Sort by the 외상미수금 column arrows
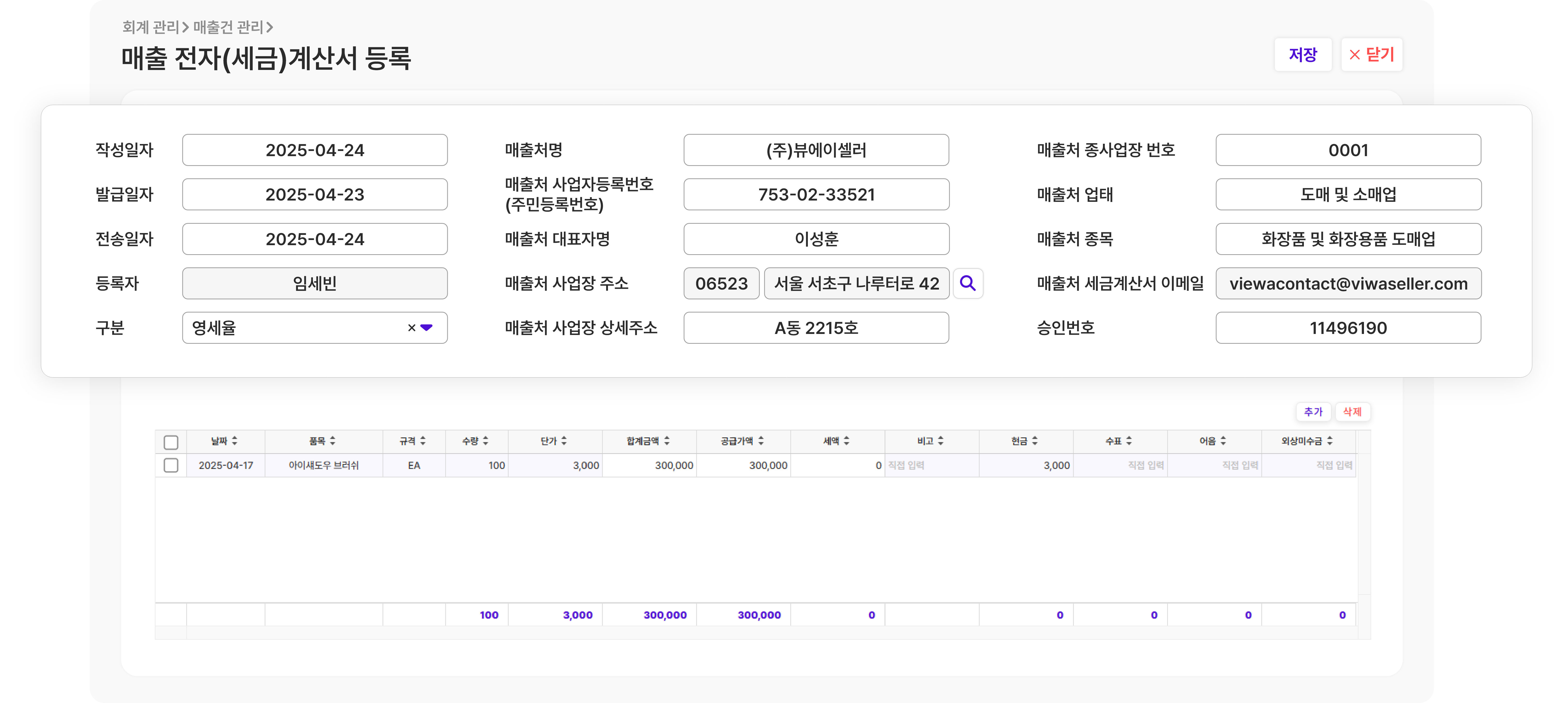Viewport: 1568px width, 703px height. (x=1330, y=441)
